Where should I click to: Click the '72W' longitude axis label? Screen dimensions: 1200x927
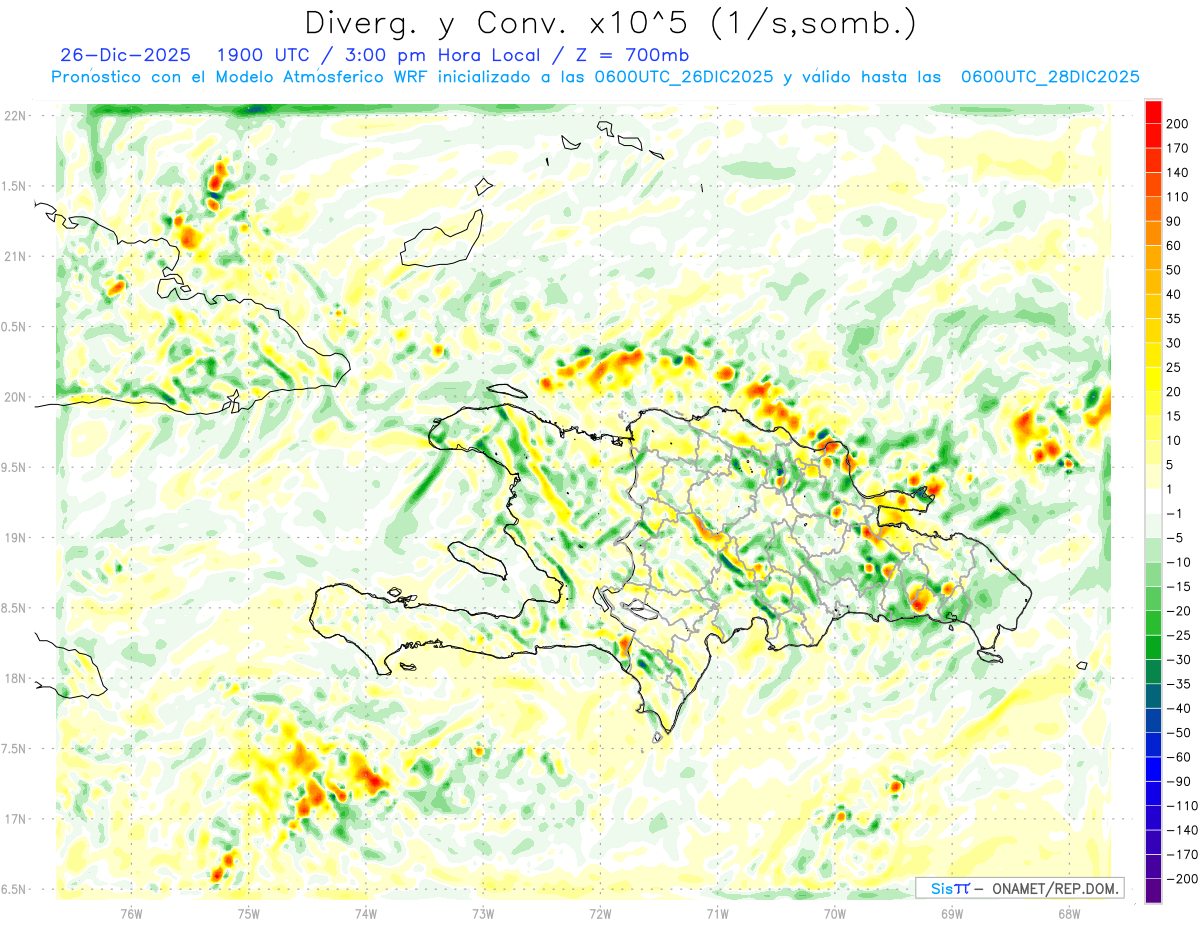pos(600,913)
